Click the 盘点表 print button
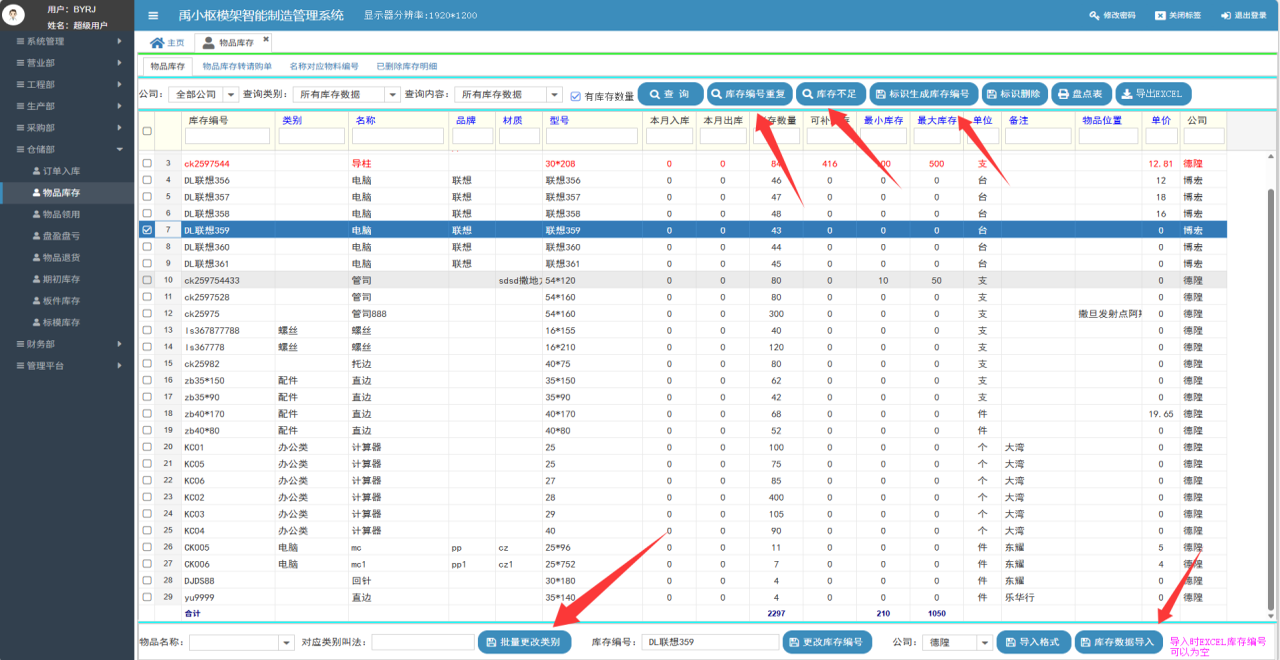Viewport: 1280px width, 660px height. 1079,94
